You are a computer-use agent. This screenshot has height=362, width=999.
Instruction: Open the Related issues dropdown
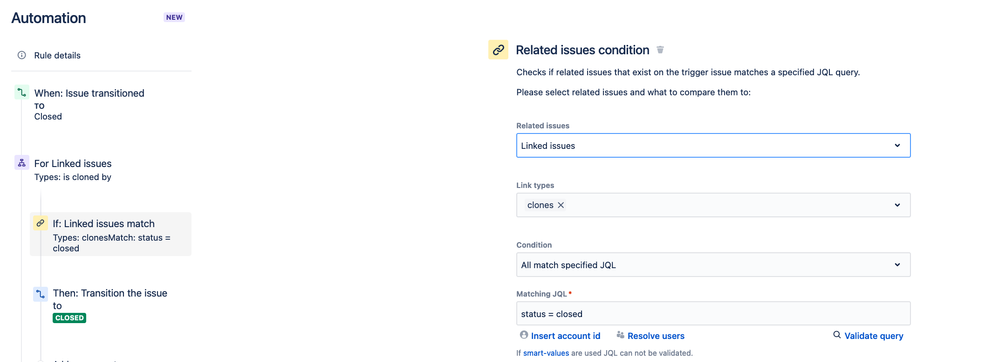point(713,145)
